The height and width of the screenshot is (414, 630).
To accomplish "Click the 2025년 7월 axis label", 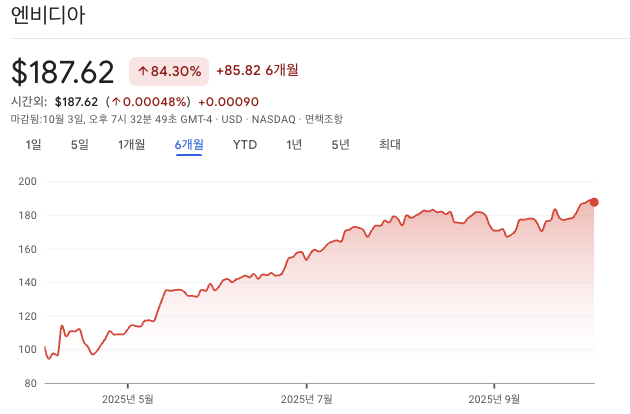I will pyautogui.click(x=307, y=399).
